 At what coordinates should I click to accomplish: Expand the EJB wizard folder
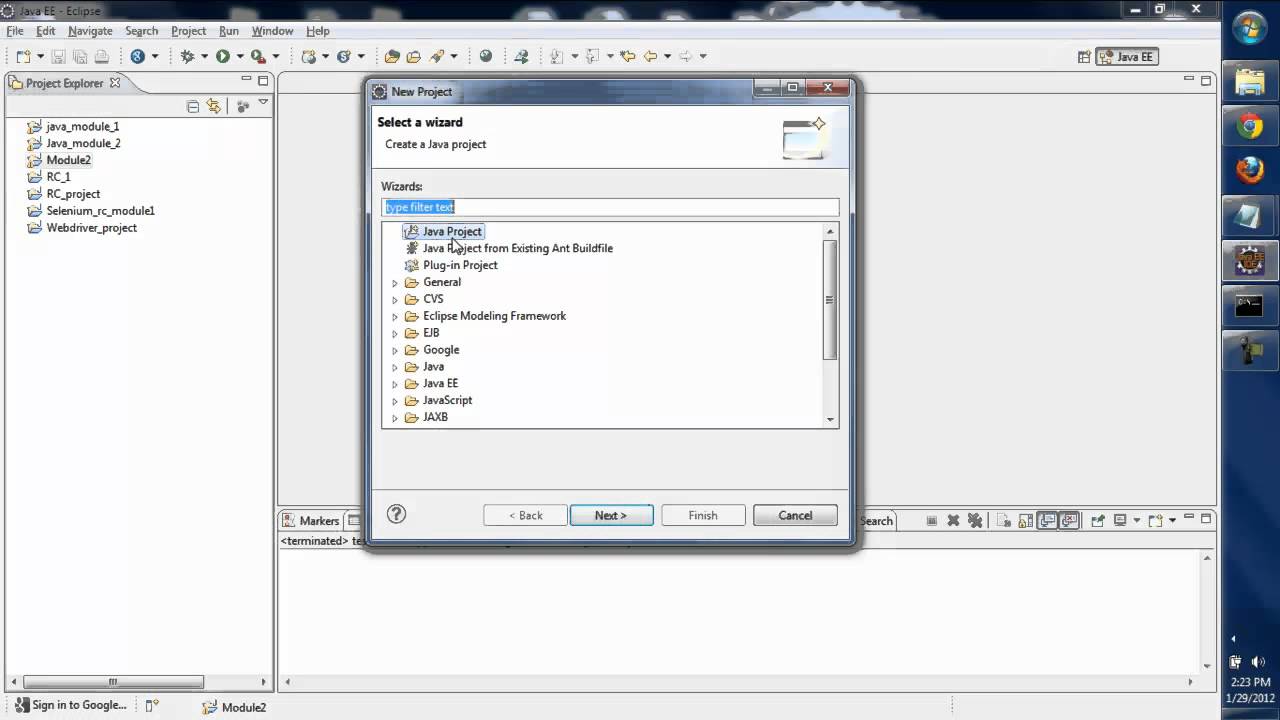(395, 334)
